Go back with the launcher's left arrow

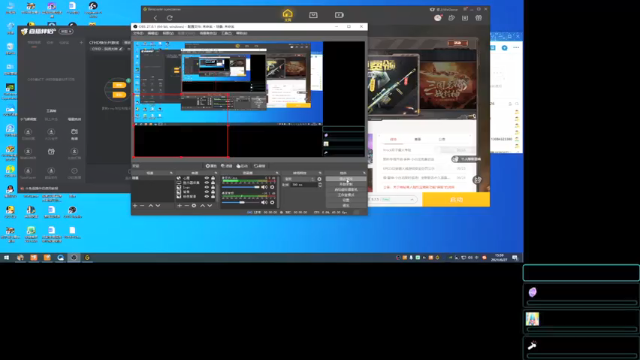[155, 18]
